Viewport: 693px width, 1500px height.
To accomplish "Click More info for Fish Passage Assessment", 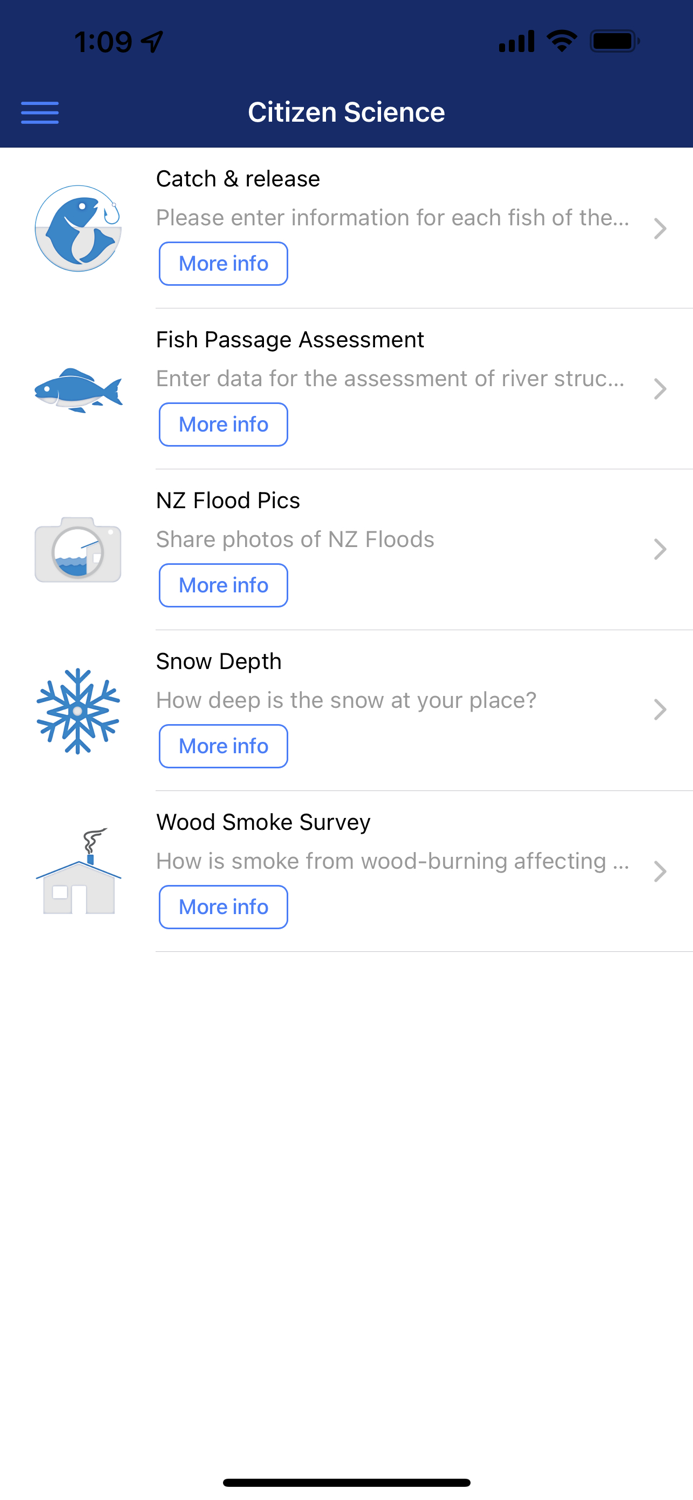I will pos(223,424).
